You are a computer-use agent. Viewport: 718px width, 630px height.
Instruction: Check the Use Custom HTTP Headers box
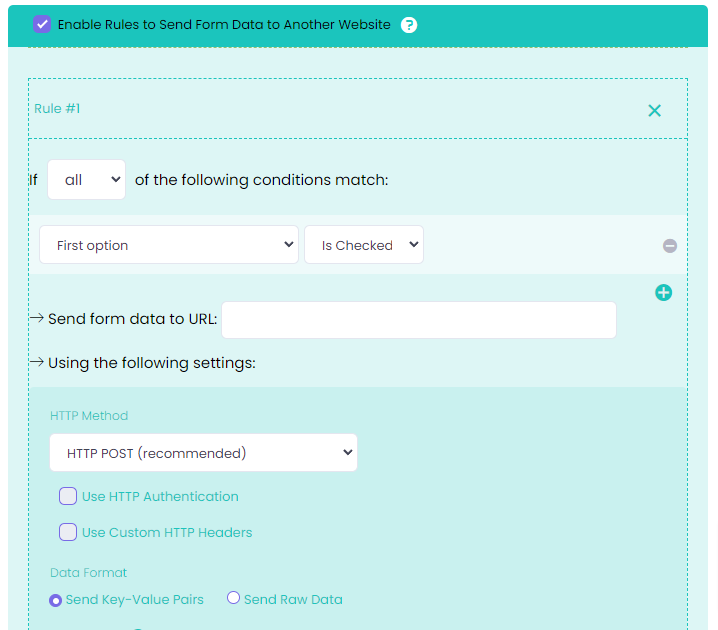[68, 532]
